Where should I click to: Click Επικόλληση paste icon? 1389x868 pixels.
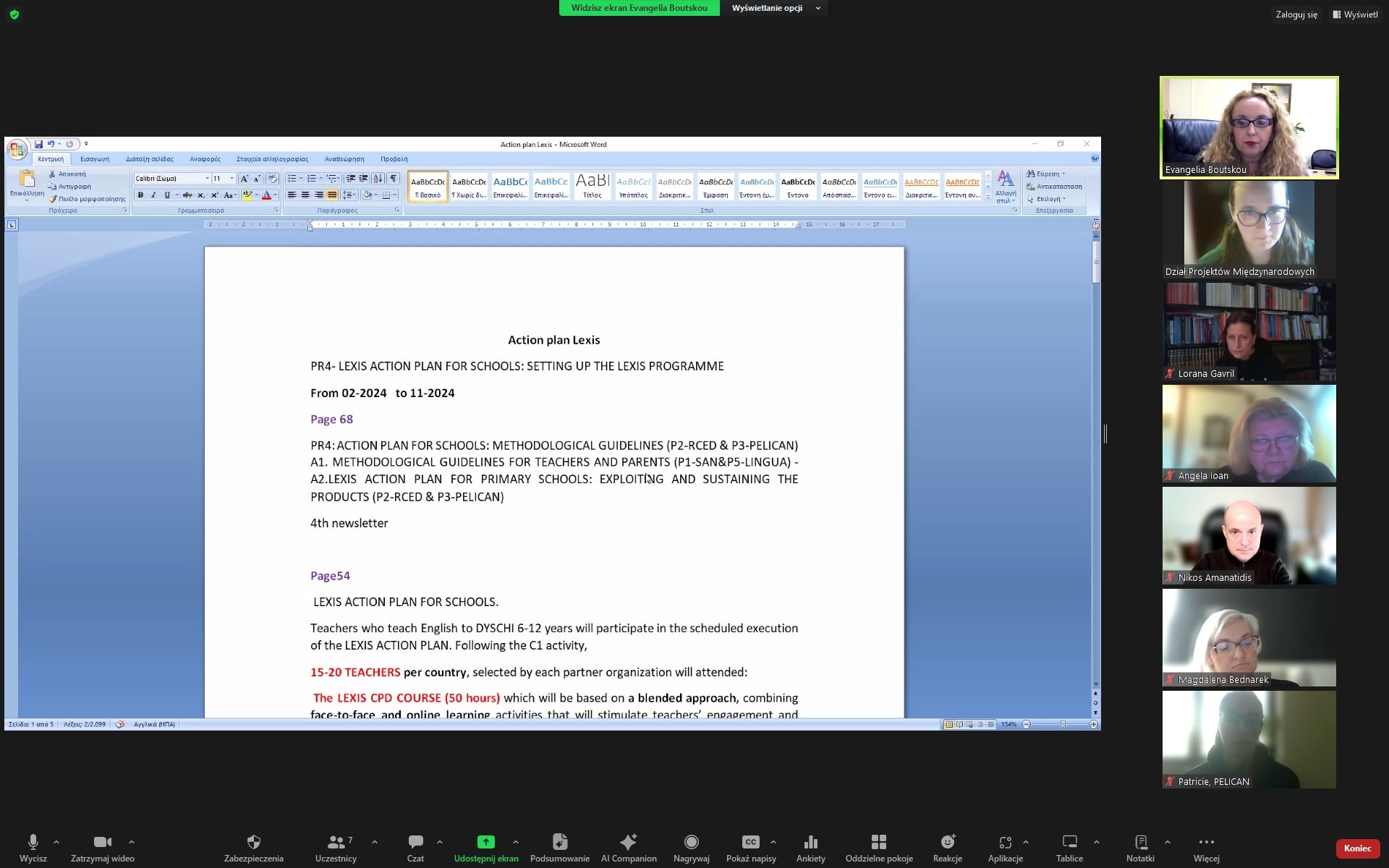point(27,178)
